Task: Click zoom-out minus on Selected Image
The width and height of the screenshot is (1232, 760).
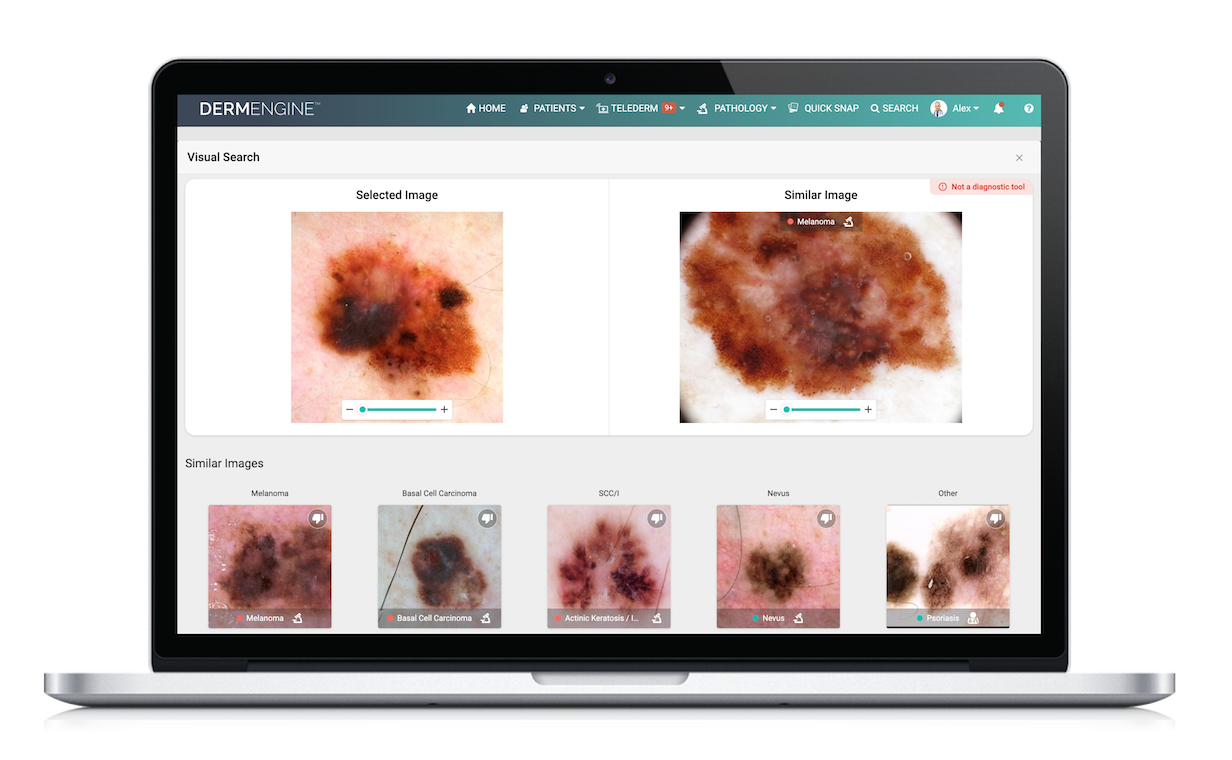Action: 350,410
